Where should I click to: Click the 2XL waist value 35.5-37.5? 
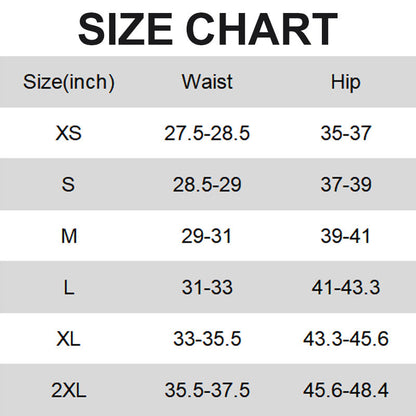coord(207,390)
